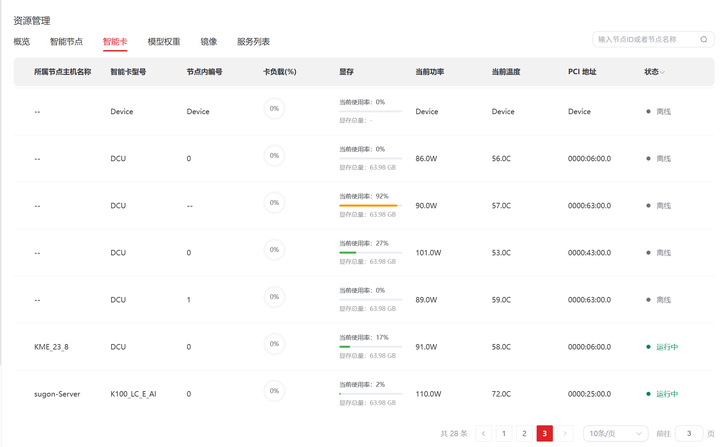The height and width of the screenshot is (447, 720).
Task: Go to page 2
Action: (x=524, y=434)
